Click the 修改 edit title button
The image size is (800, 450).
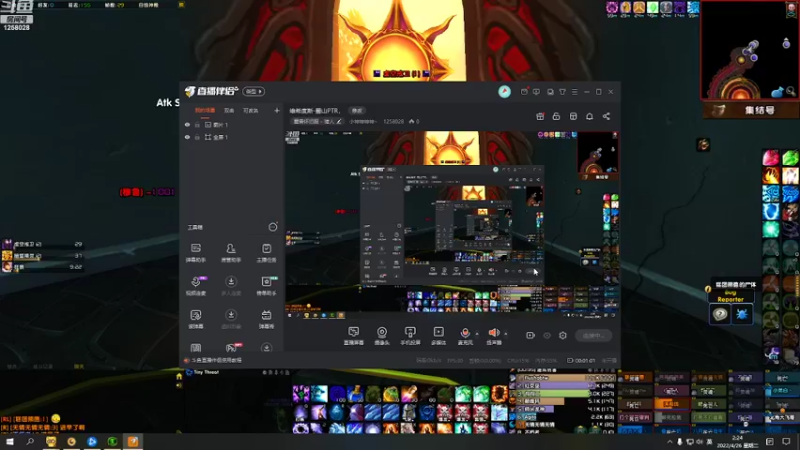[x=357, y=111]
